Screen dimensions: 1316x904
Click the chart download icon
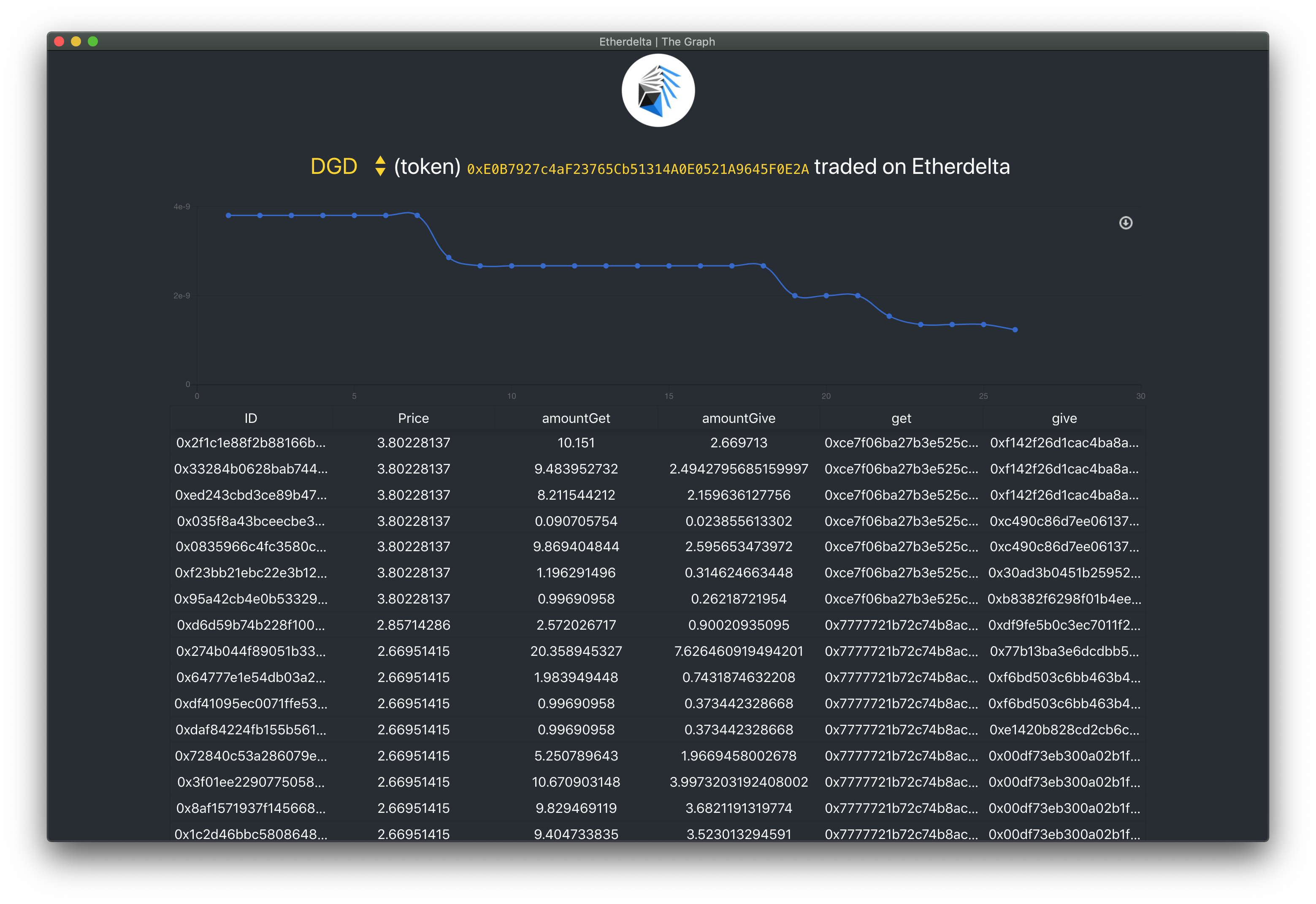[1125, 223]
